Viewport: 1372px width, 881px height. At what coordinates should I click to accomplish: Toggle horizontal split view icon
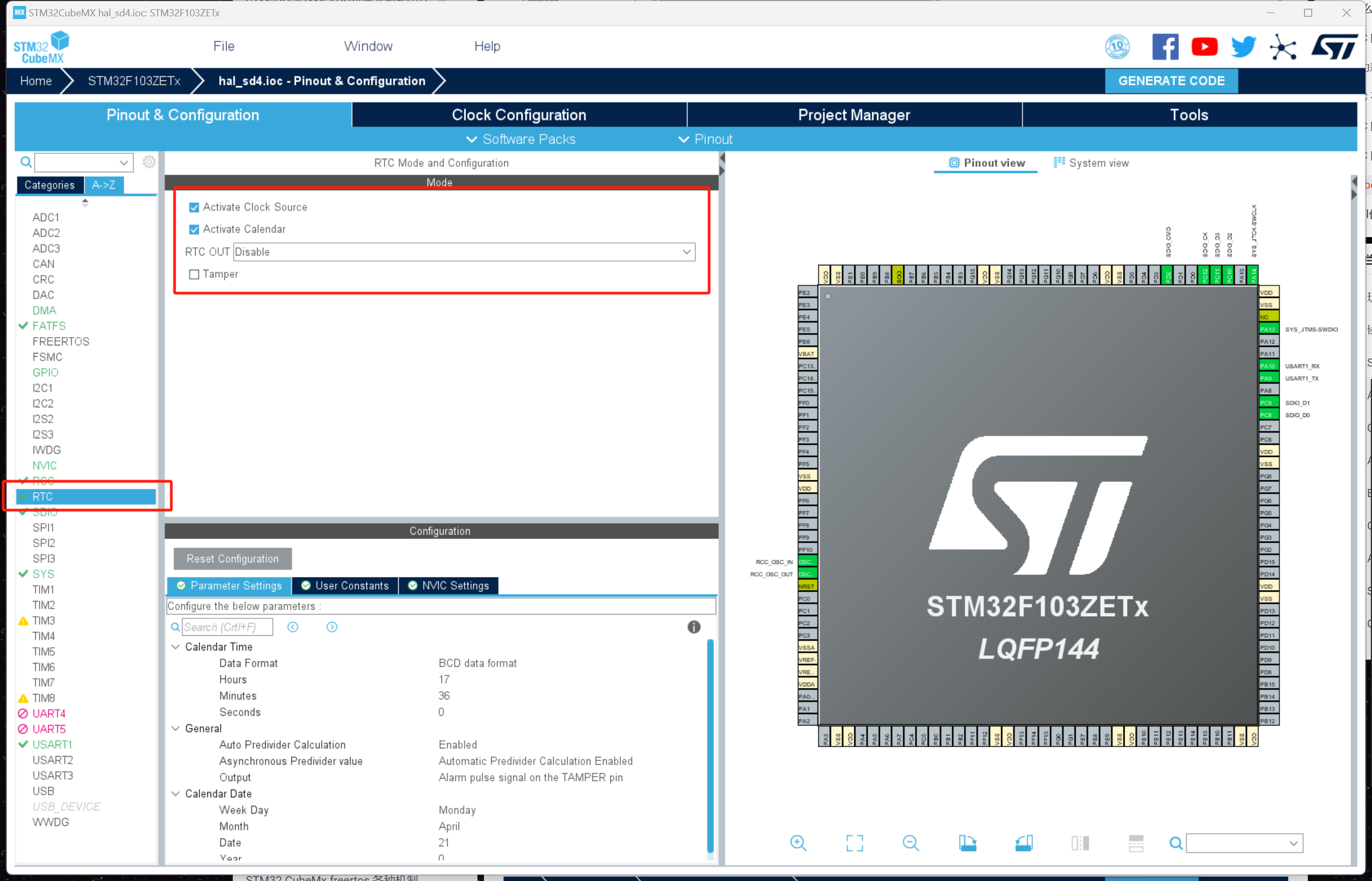click(x=1136, y=843)
